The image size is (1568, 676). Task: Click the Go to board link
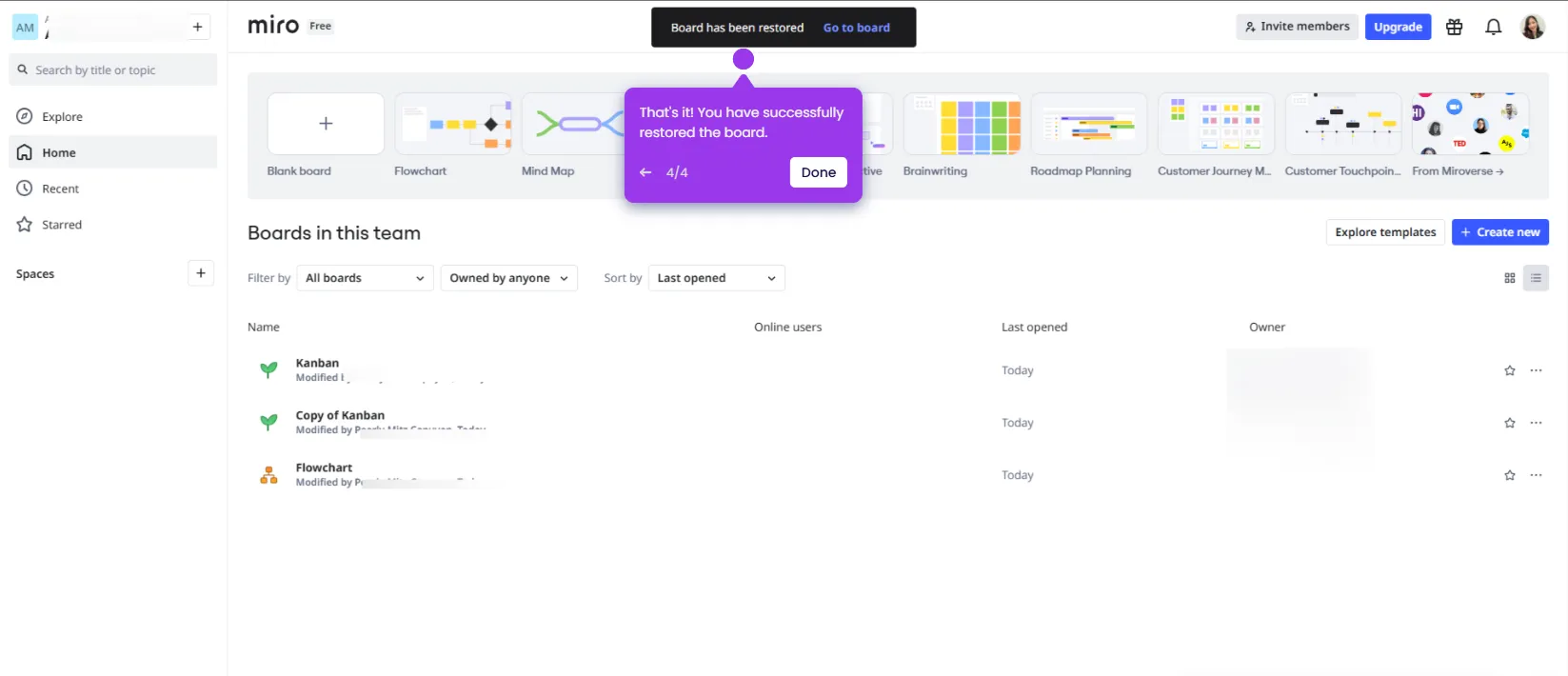point(857,28)
